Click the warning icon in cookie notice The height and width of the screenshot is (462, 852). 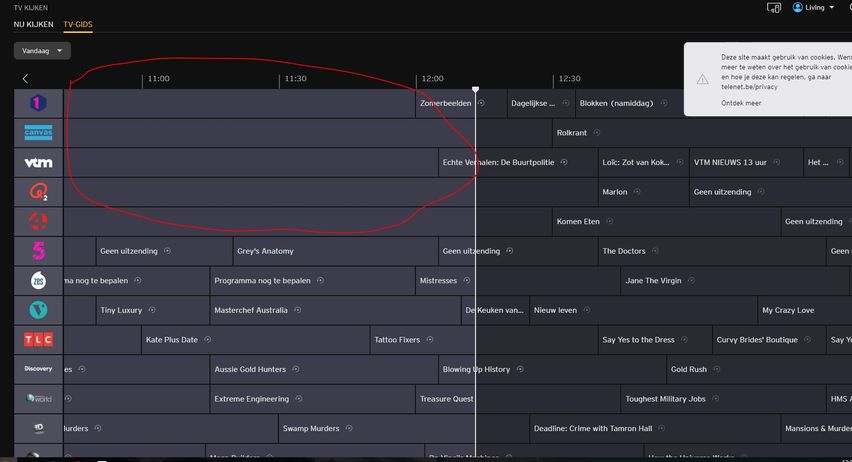pos(703,79)
